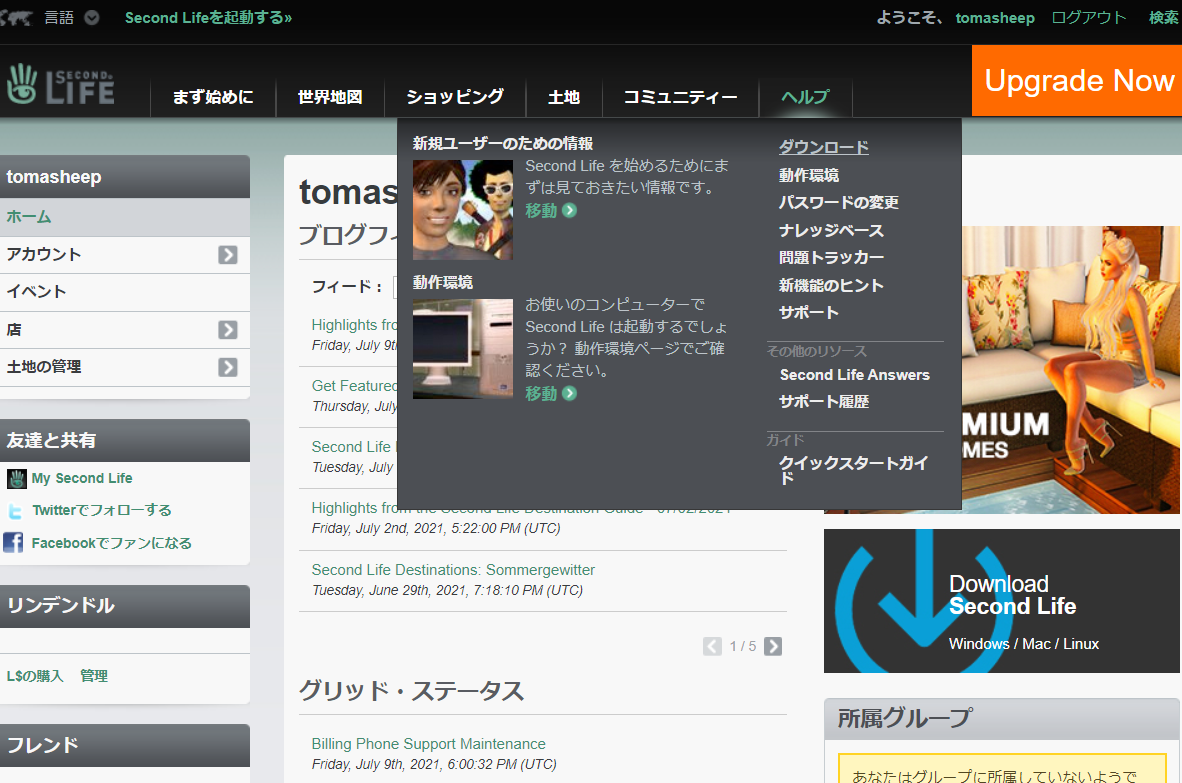Open the 世界地図 menu
Viewport: 1182px width, 783px height.
[x=330, y=97]
